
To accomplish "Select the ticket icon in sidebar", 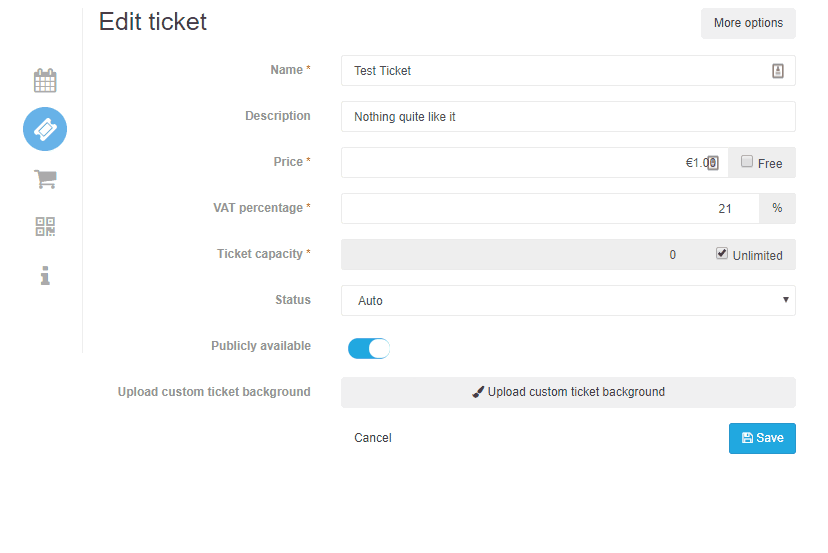I will click(x=45, y=129).
